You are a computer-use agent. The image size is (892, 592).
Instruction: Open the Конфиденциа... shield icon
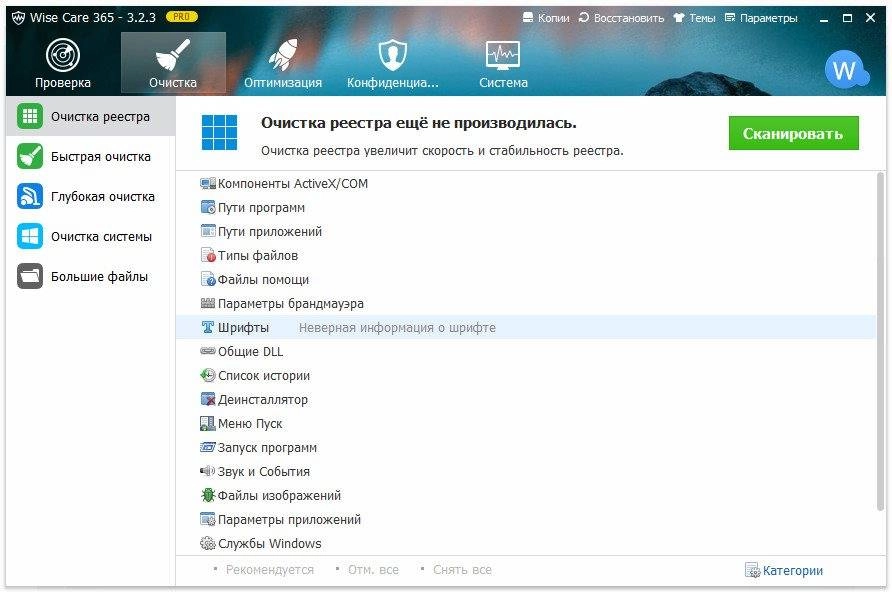tap(393, 55)
